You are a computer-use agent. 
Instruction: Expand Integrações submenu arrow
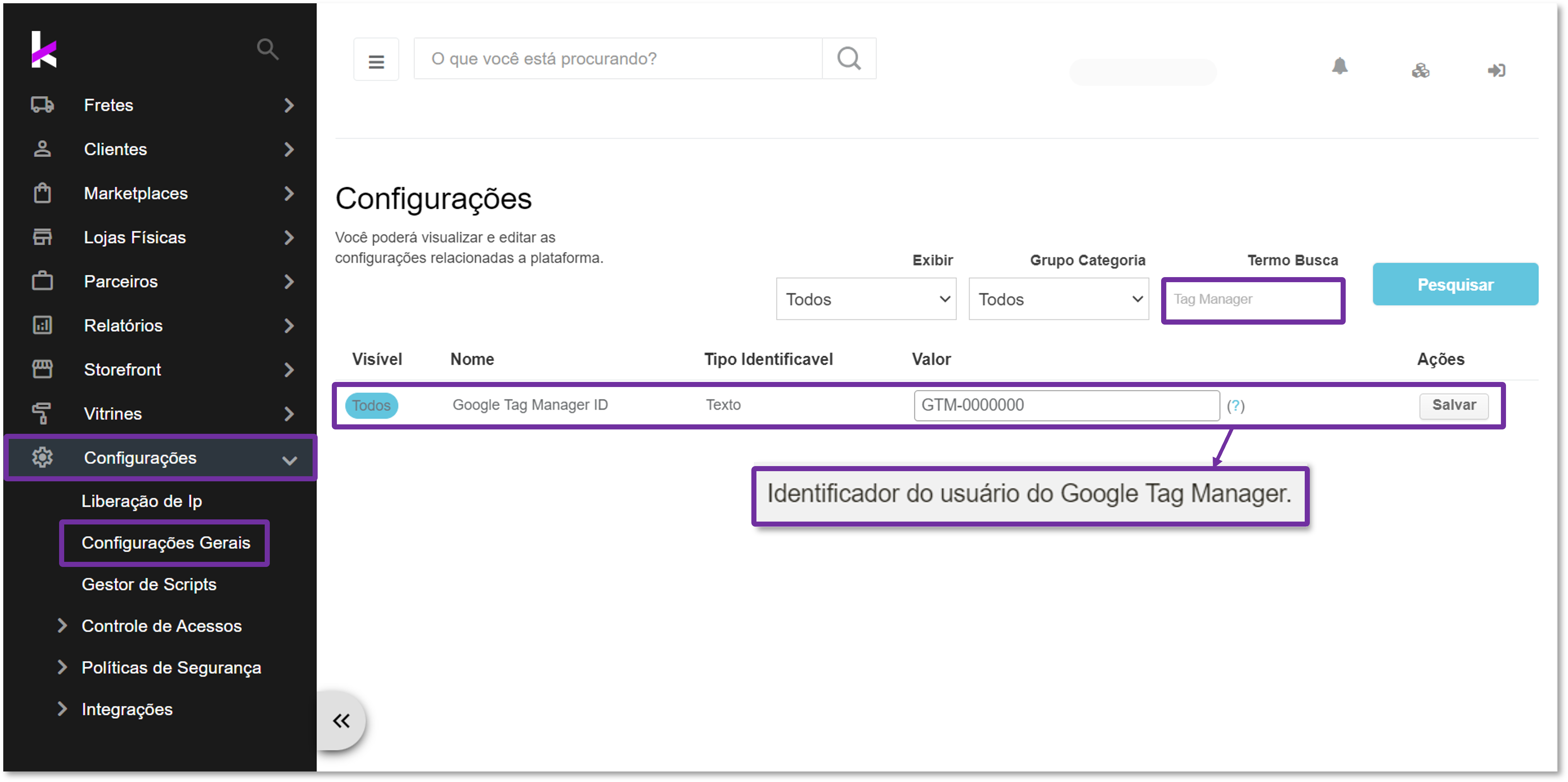tap(62, 709)
